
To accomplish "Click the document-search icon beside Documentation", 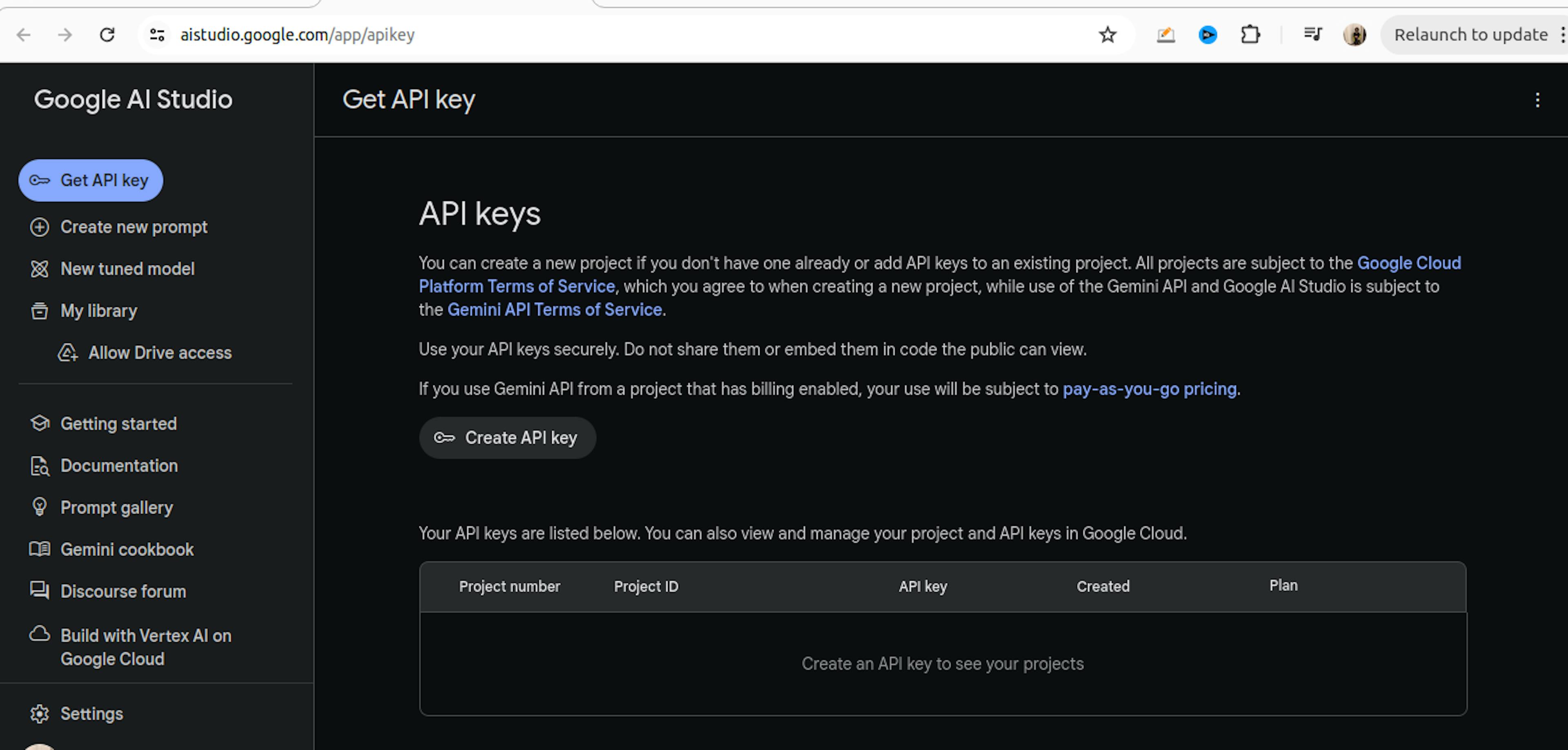I will [40, 466].
